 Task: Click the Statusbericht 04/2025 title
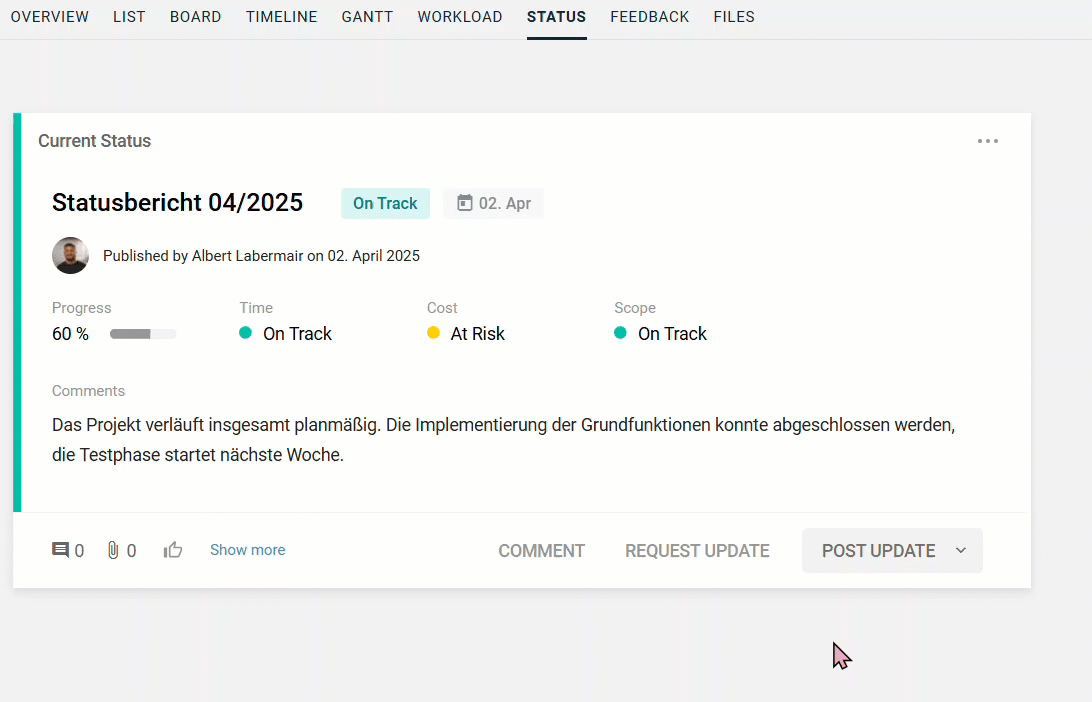(x=177, y=203)
